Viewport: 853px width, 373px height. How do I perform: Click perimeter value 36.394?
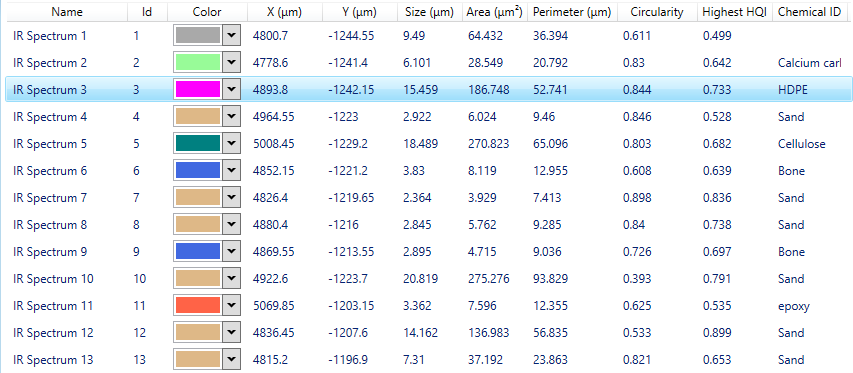[x=551, y=36]
